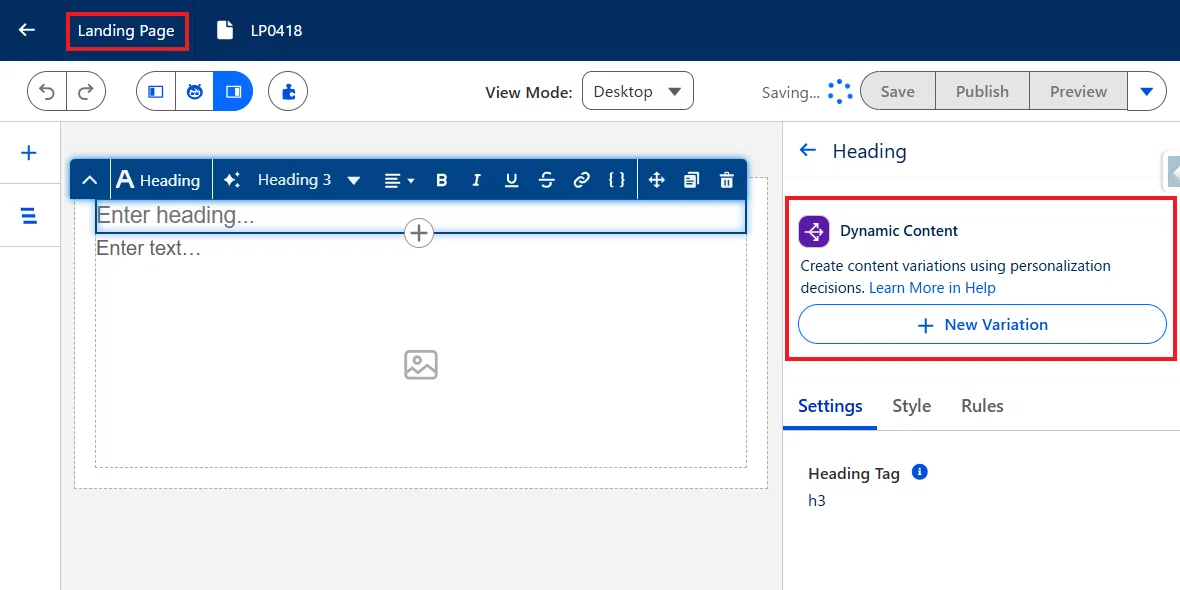Image resolution: width=1180 pixels, height=590 pixels.
Task: Click the collapse handle at right edge
Action: (x=1172, y=171)
